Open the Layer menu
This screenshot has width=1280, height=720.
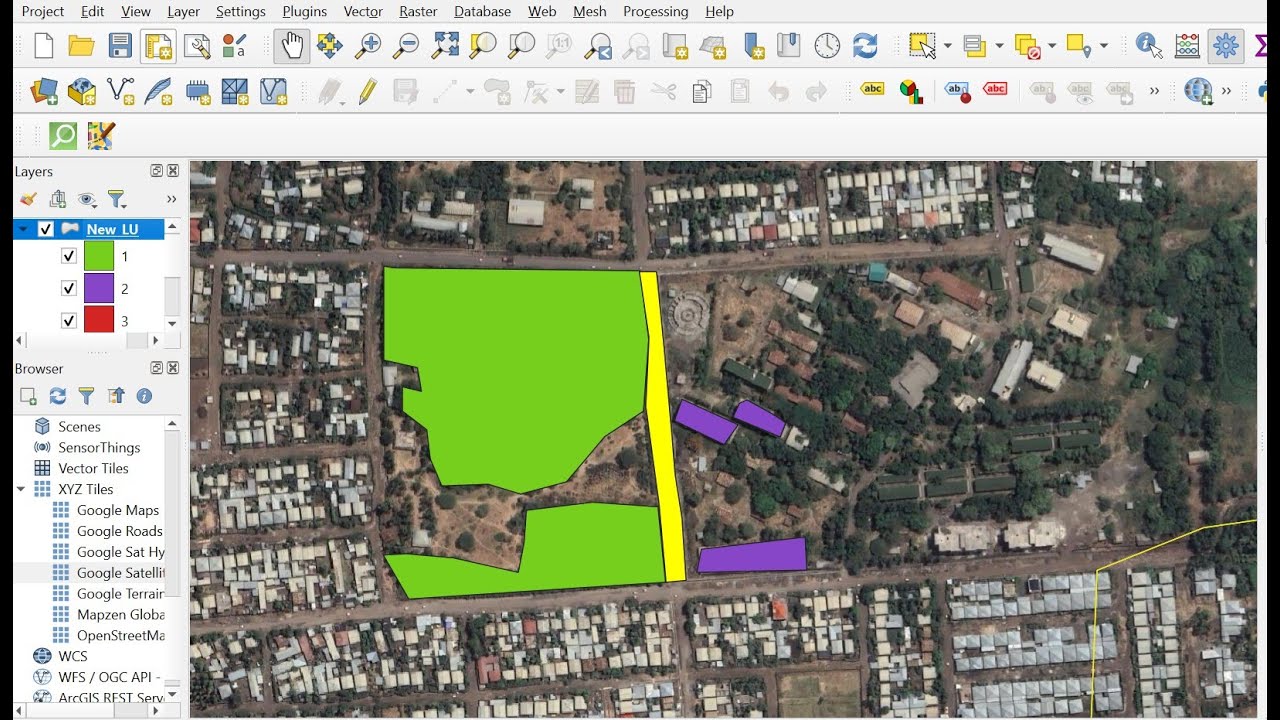click(183, 11)
